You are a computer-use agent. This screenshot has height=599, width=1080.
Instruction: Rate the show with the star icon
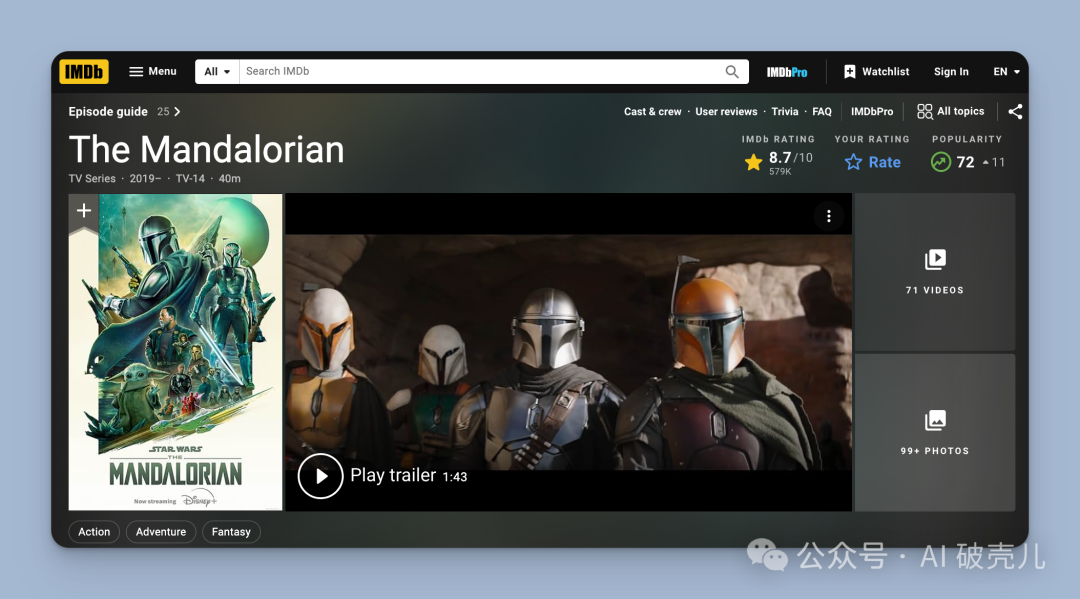pyautogui.click(x=853, y=162)
